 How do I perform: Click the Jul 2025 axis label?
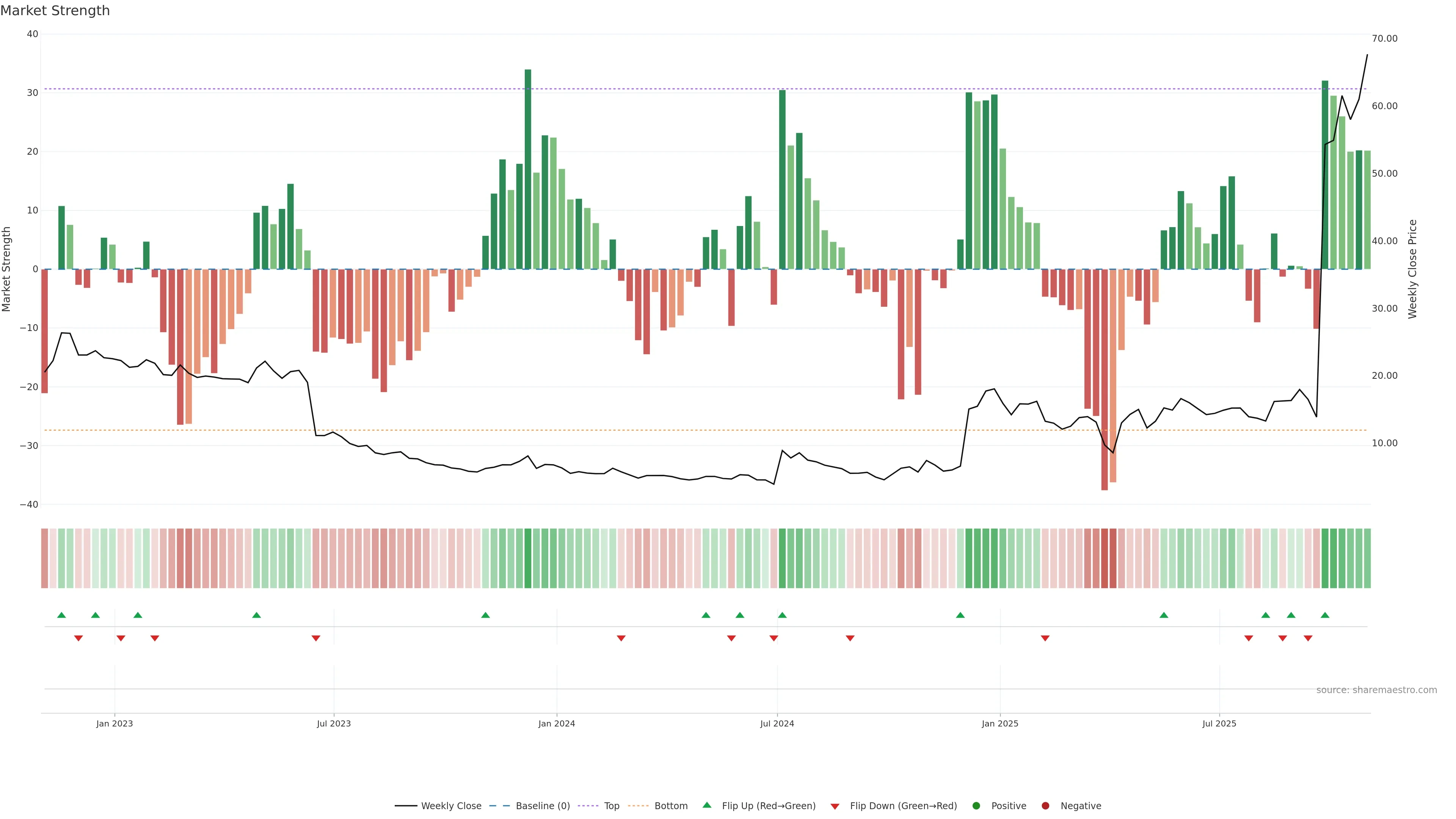pos(1219,723)
